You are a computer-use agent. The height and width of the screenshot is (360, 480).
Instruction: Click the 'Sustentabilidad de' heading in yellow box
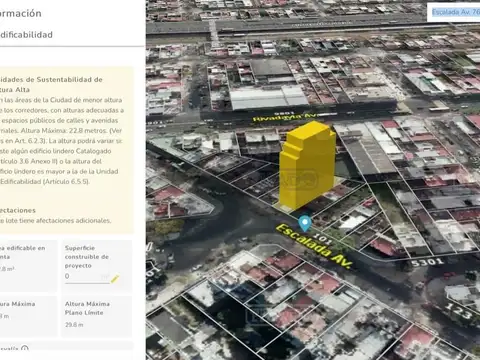pyautogui.click(x=69, y=80)
